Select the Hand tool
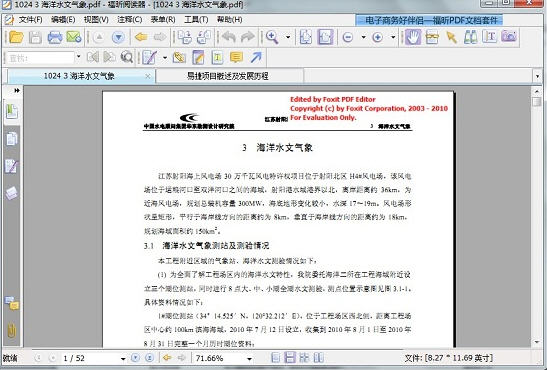Viewport: 547px width, 370px height. 413,37
